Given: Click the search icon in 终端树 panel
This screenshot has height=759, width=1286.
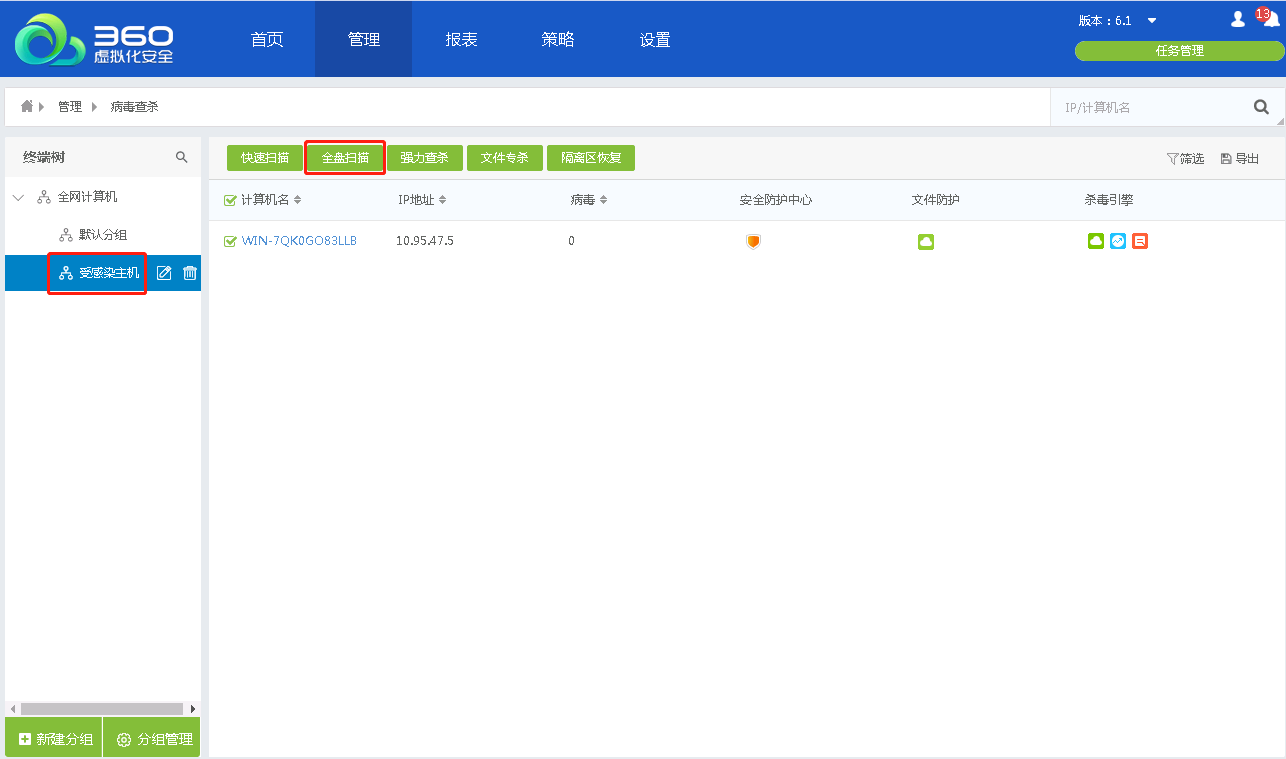Looking at the screenshot, I should pos(181,157).
